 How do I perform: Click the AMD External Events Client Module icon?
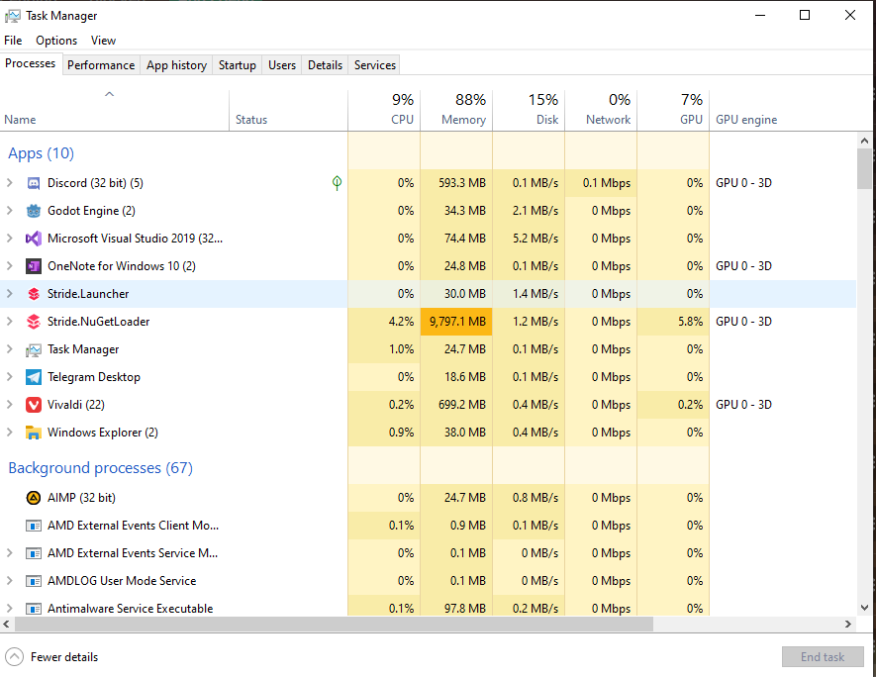(34, 526)
